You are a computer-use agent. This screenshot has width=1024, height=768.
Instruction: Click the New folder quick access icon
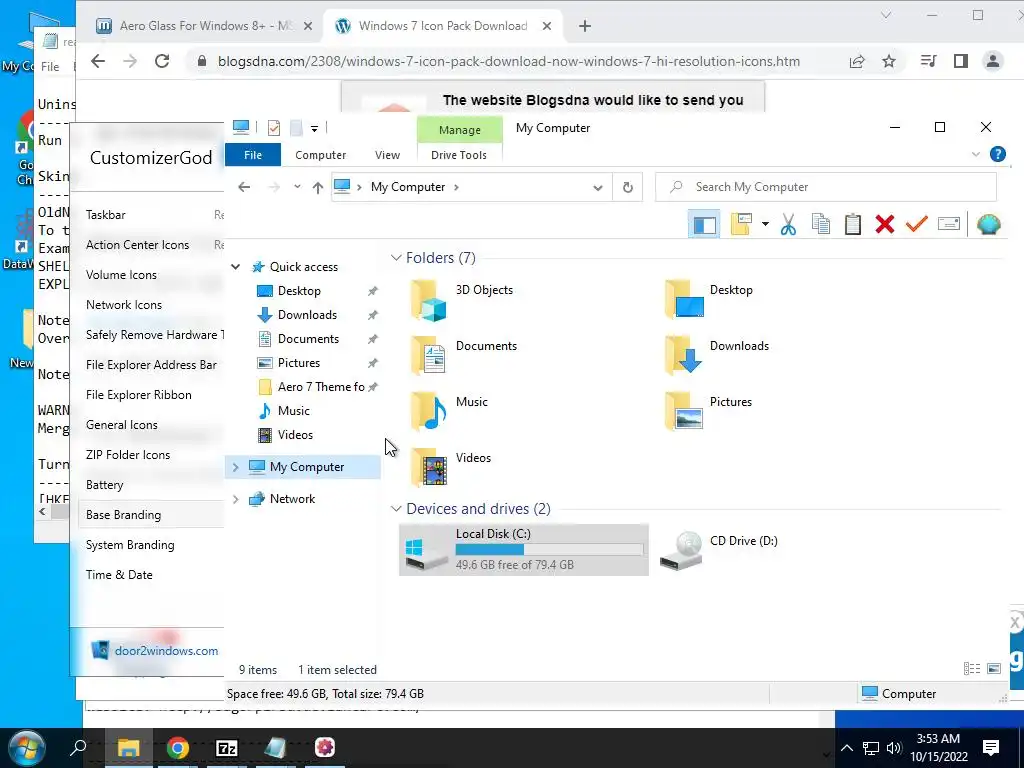tap(296, 128)
